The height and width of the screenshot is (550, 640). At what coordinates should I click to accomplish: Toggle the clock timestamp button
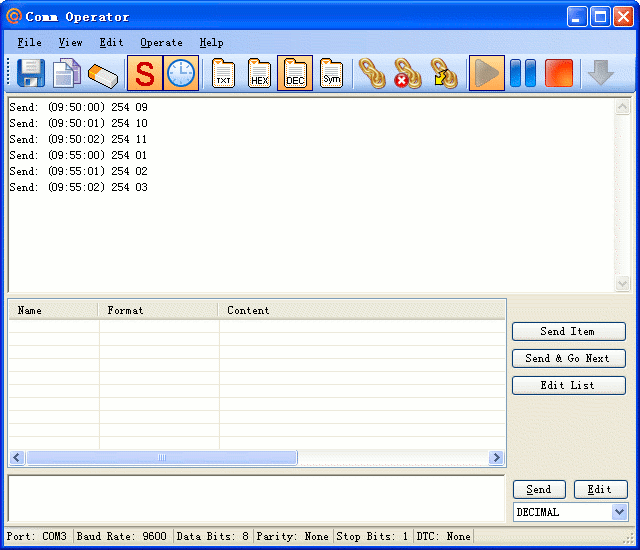pos(181,73)
